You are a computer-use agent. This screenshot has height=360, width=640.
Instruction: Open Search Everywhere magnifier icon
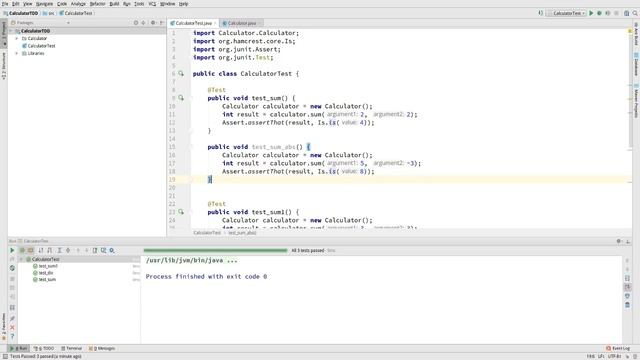(x=635, y=13)
